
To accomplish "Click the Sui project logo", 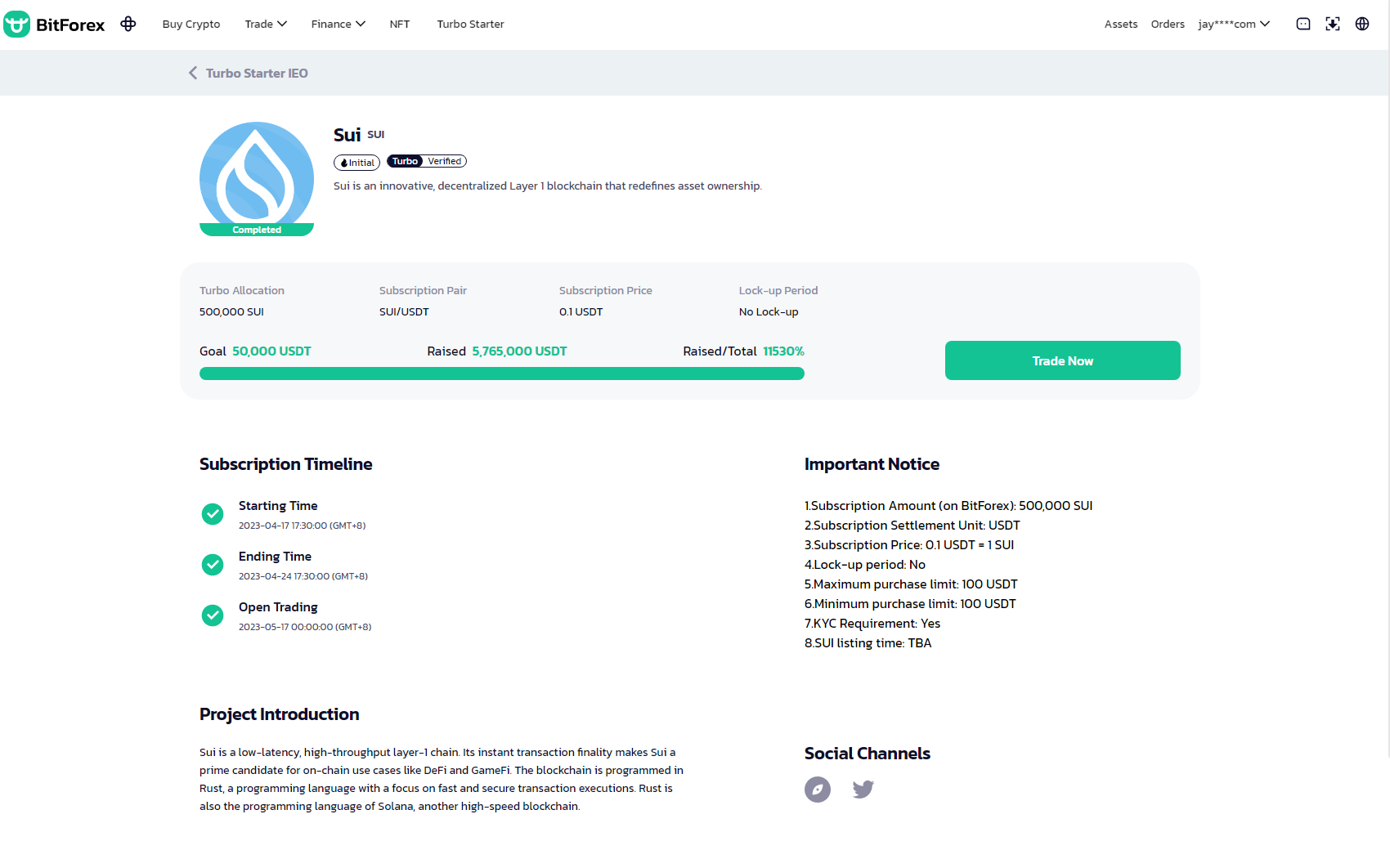I will [257, 178].
